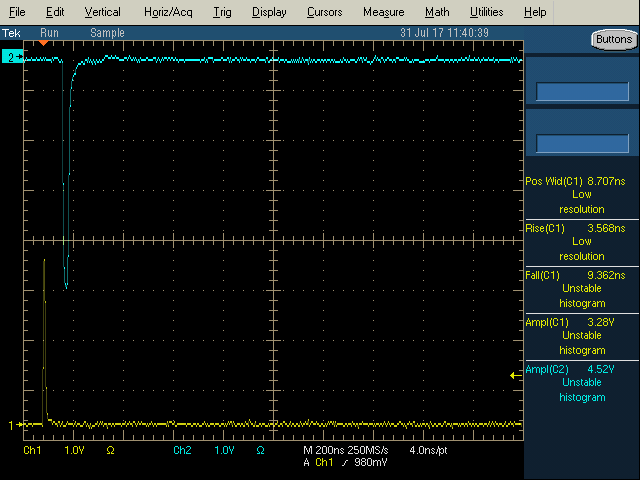
Task: Click the Ch2 coupling ohm symbol
Action: [260, 450]
